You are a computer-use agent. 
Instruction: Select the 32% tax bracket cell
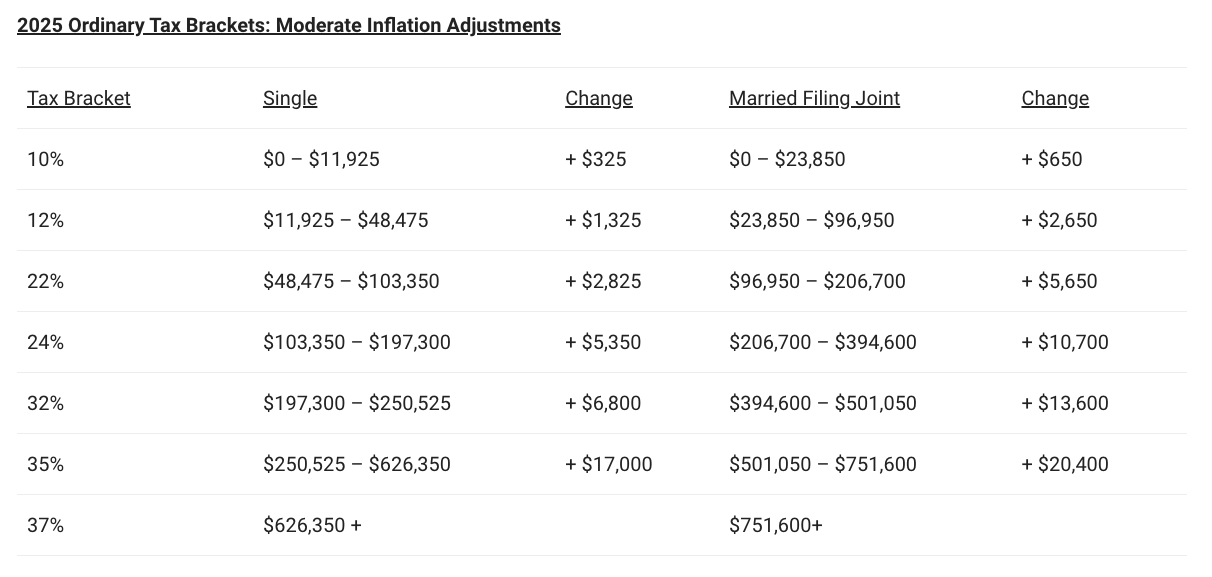pos(45,403)
